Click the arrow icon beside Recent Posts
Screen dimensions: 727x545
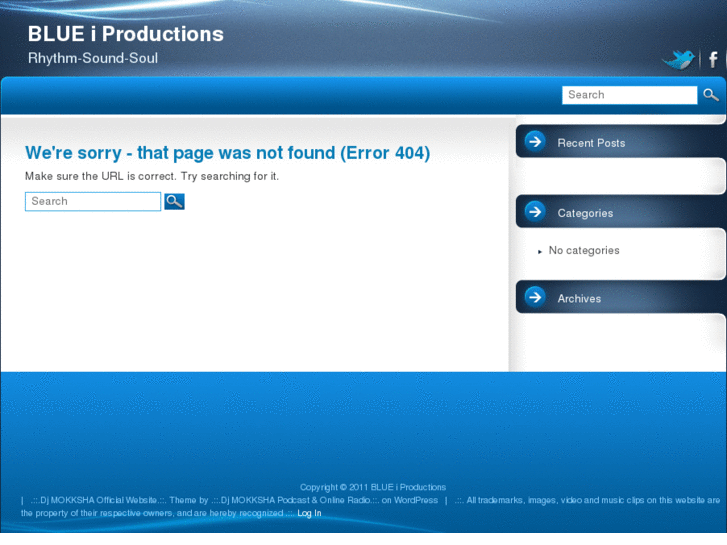click(535, 141)
